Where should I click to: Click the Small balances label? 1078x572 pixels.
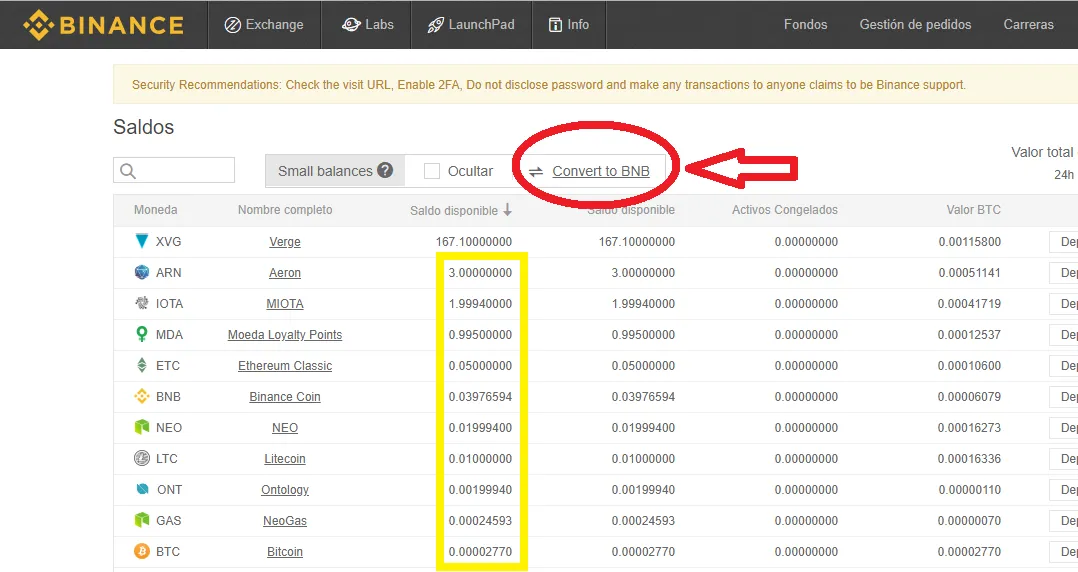325,171
